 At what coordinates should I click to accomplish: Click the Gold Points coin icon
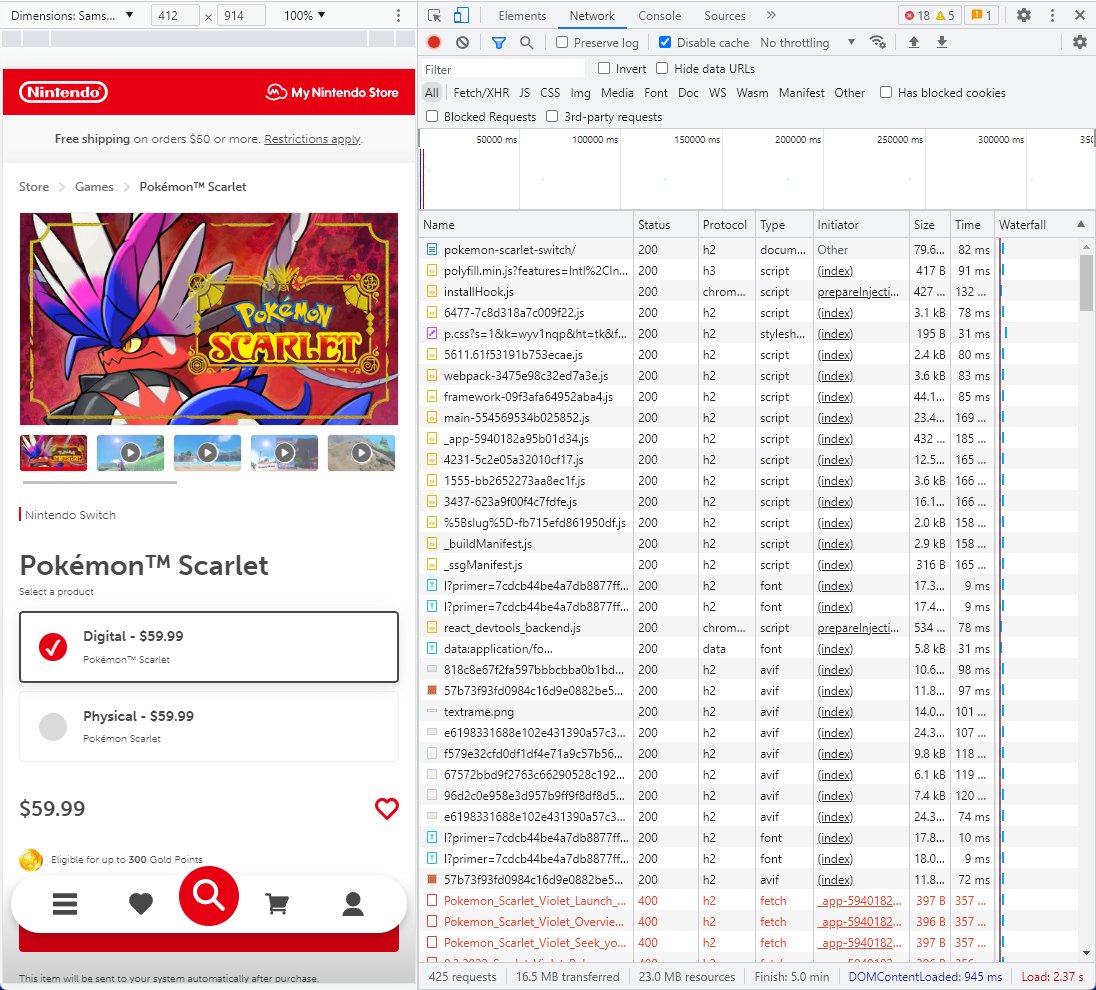tap(31, 860)
